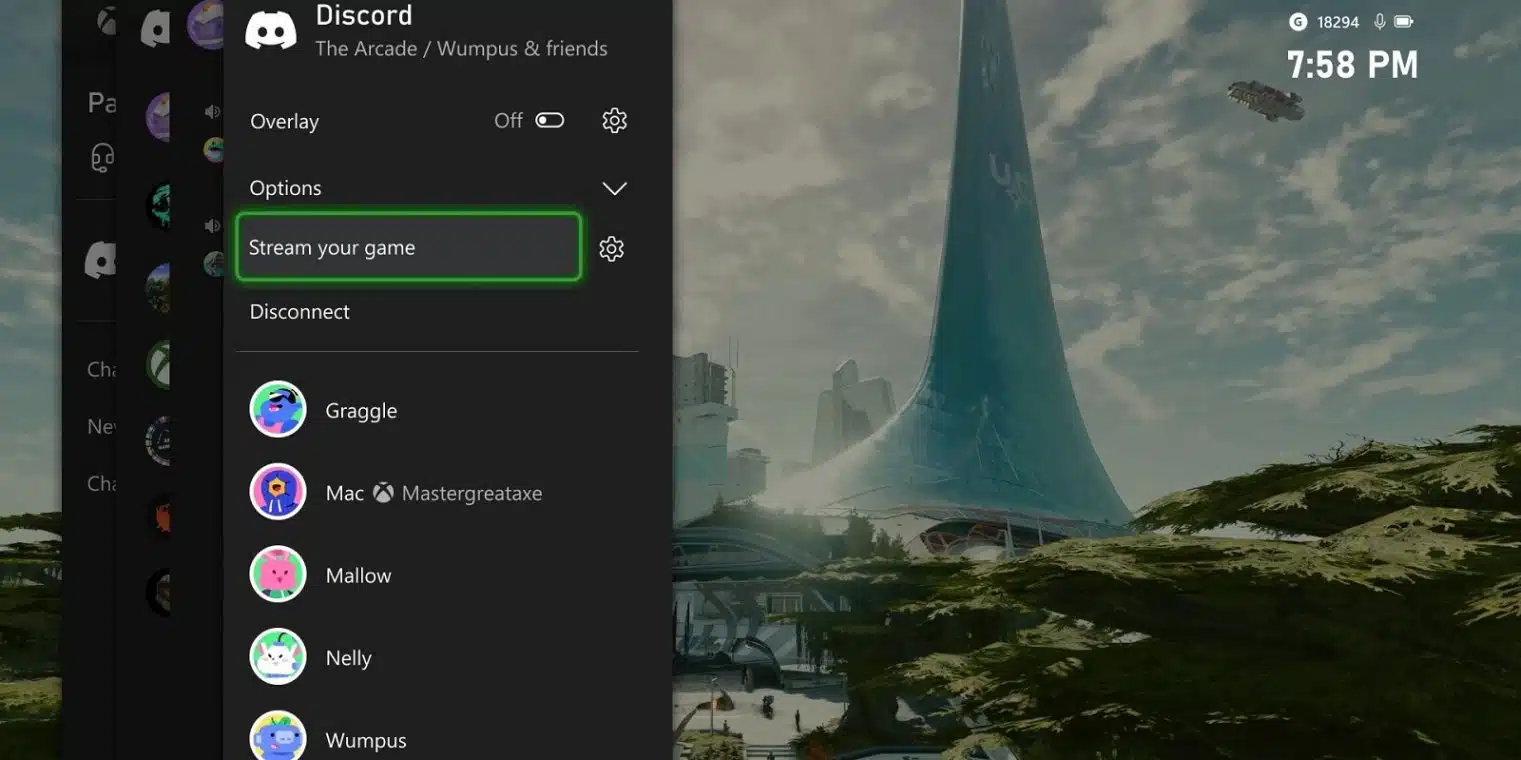Click the Mac name
Screen dimensions: 1521x760
345,494
